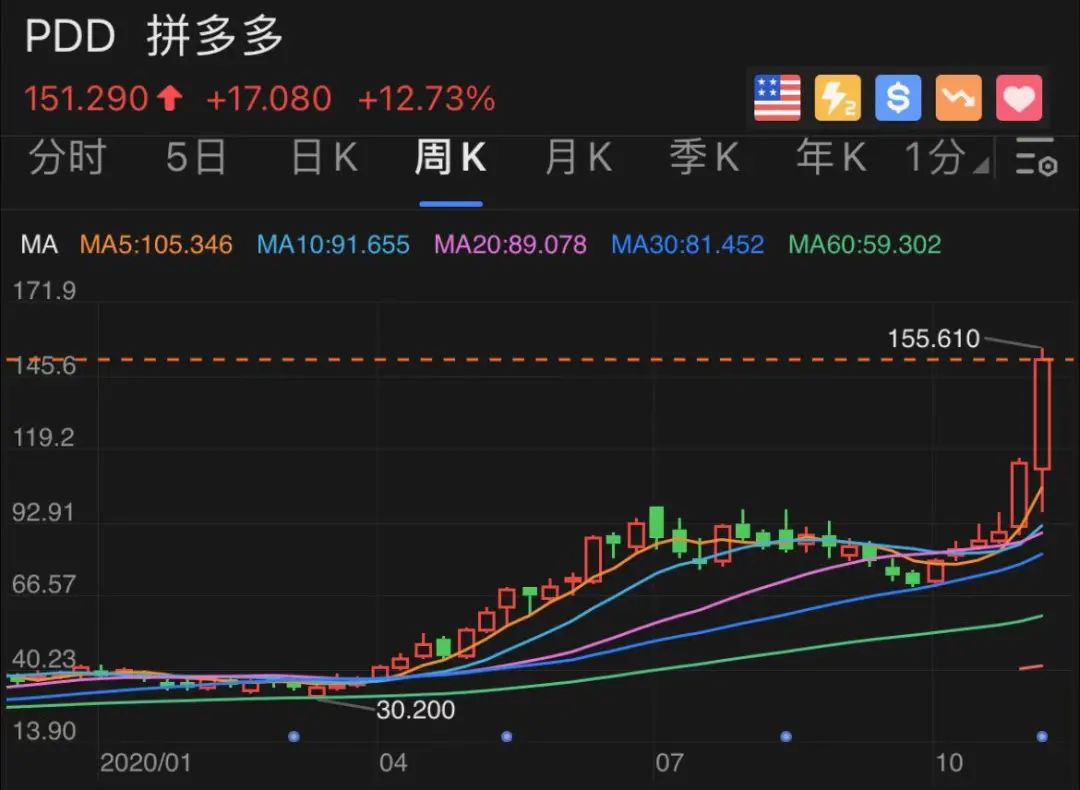The image size is (1080, 790).
Task: Tap the green MA60:59.302 indicator
Action: pos(864,245)
